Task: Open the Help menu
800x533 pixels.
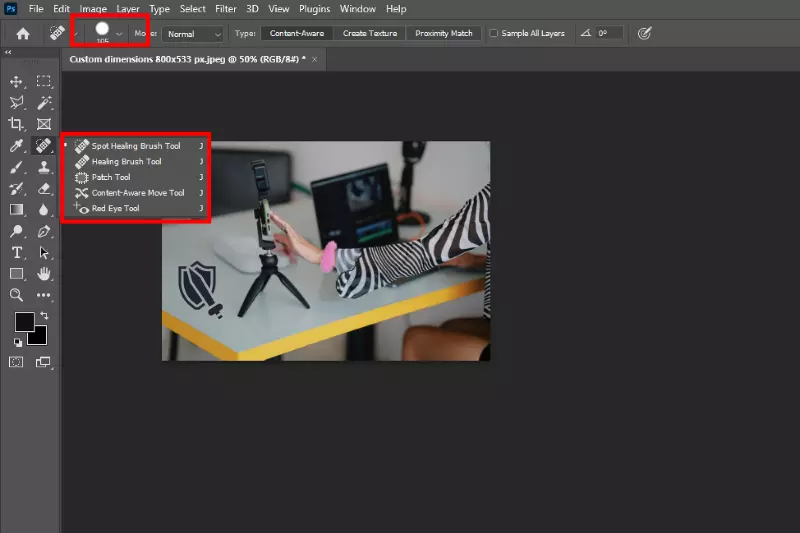Action: tap(396, 9)
